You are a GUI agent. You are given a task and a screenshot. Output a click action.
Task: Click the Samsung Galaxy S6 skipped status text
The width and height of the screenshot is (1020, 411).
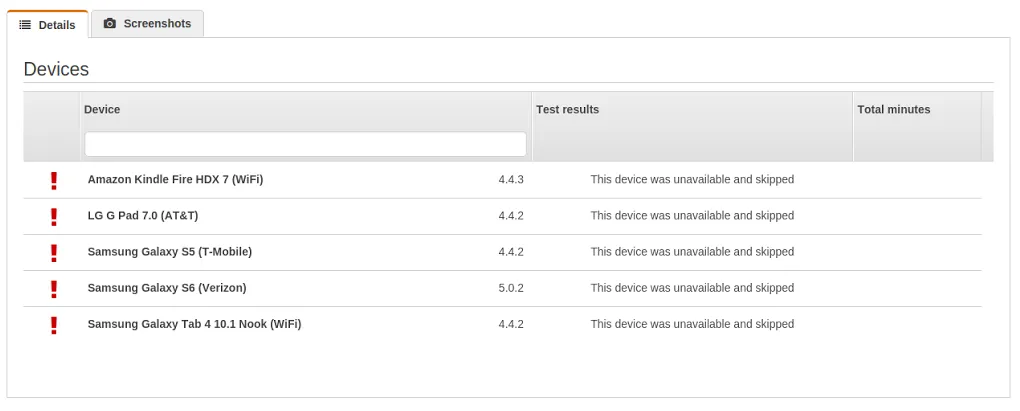[x=692, y=288]
